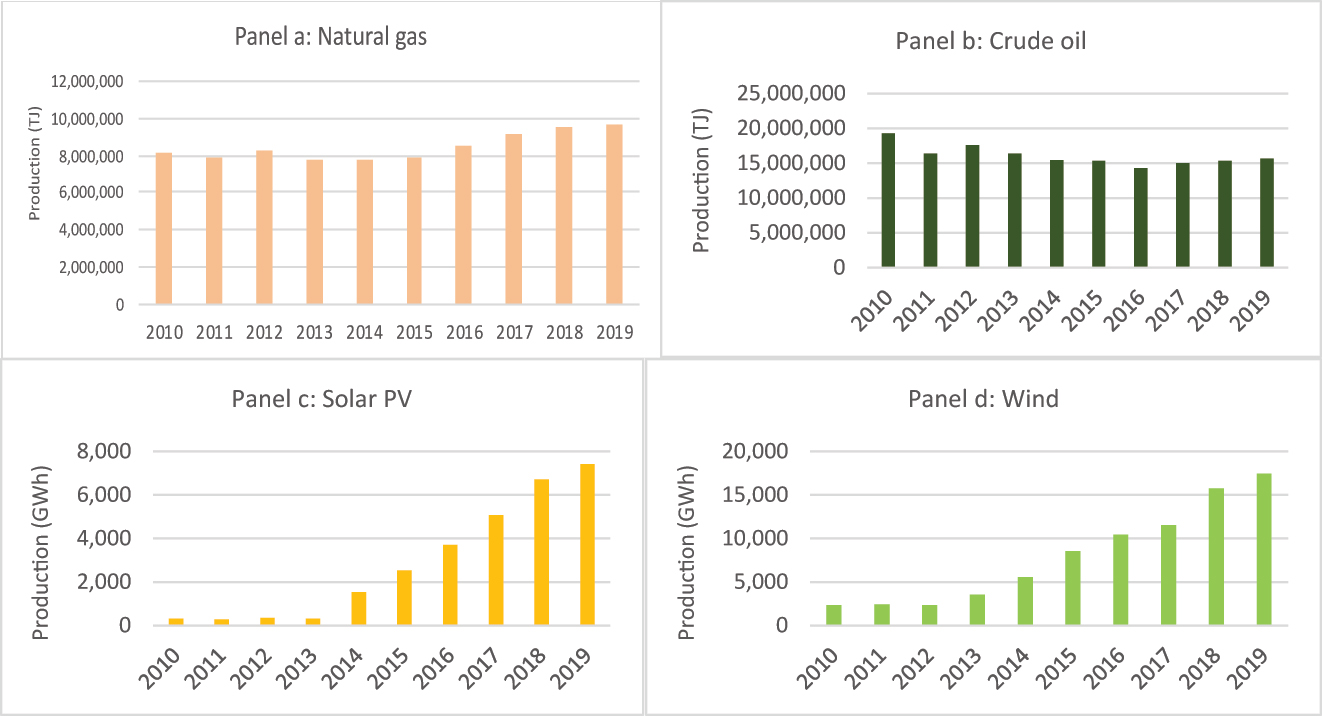The width and height of the screenshot is (1322, 716).
Task: Click the 2016 bar in Natural gas chart
Action: pos(464,225)
